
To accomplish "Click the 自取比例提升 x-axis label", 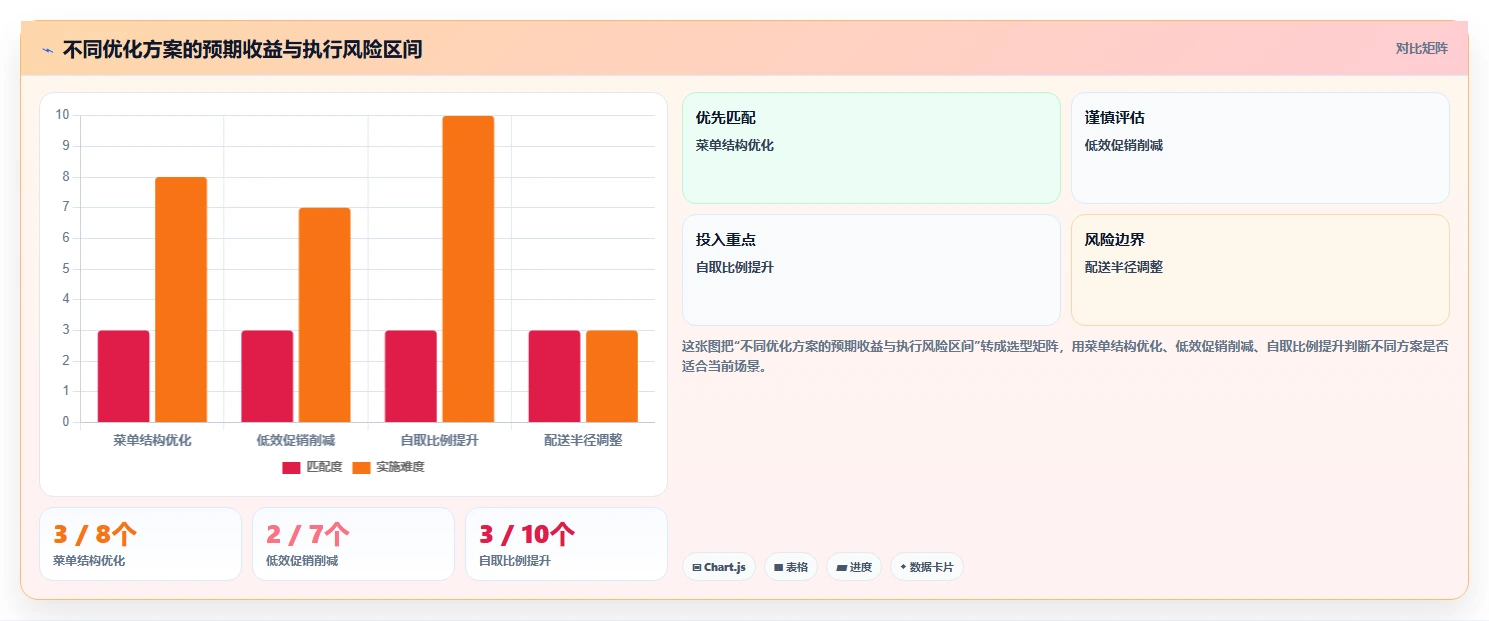I will (x=439, y=440).
